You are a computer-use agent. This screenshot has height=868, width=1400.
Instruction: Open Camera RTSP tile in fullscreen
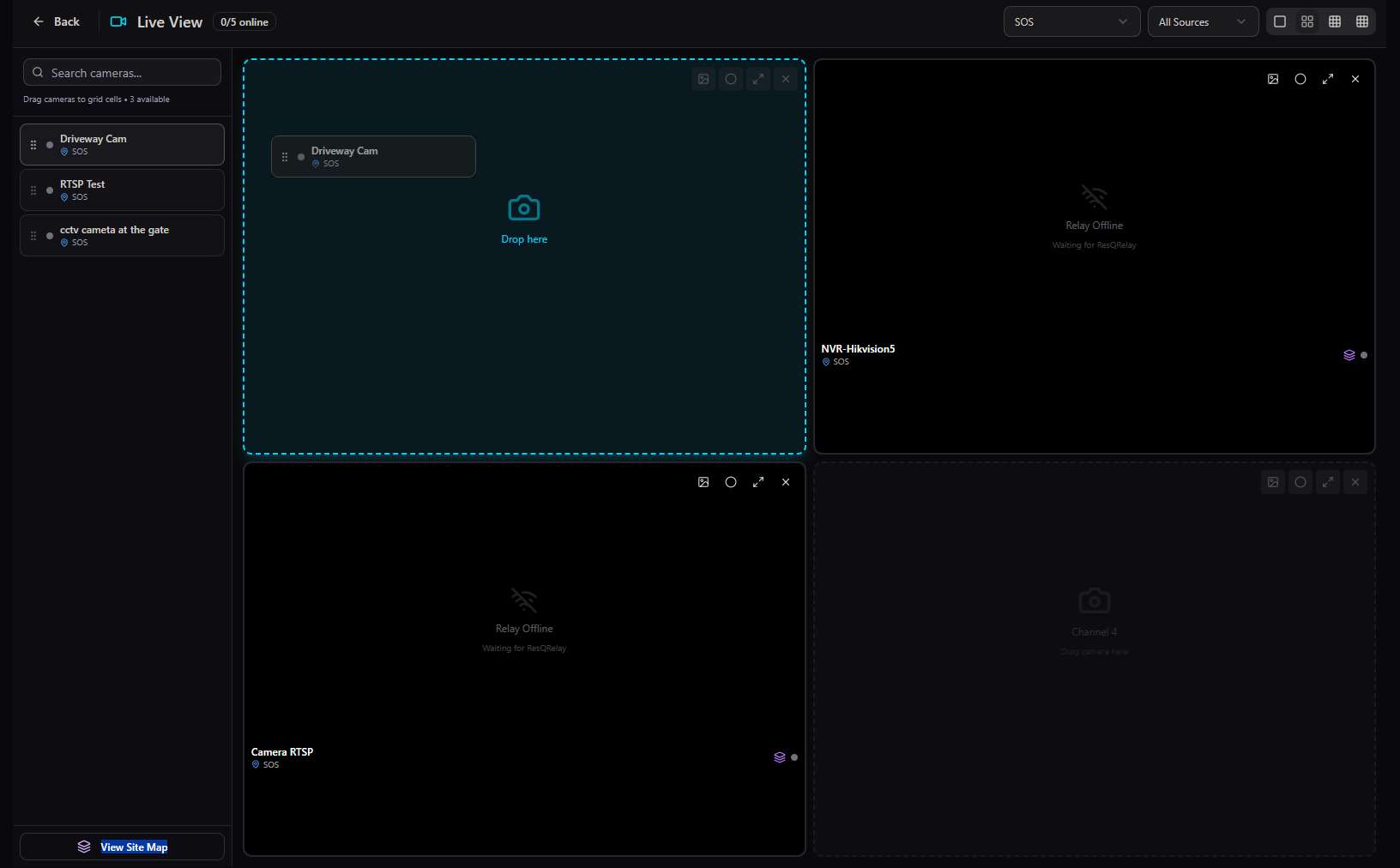click(x=758, y=482)
